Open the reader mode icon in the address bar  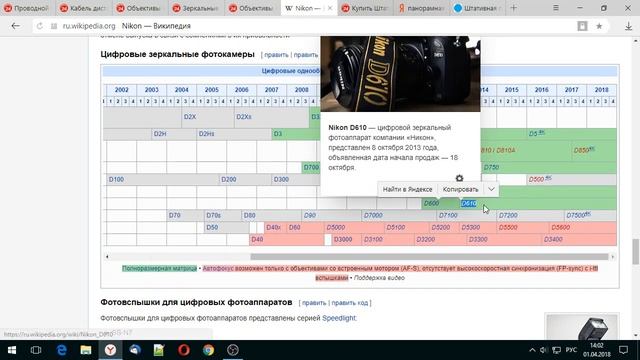(582, 26)
